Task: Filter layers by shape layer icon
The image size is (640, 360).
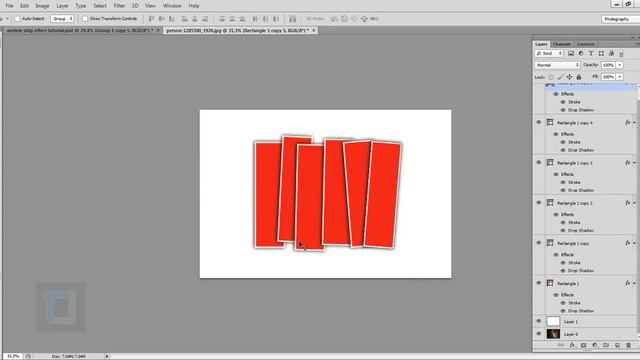Action: pyautogui.click(x=601, y=53)
